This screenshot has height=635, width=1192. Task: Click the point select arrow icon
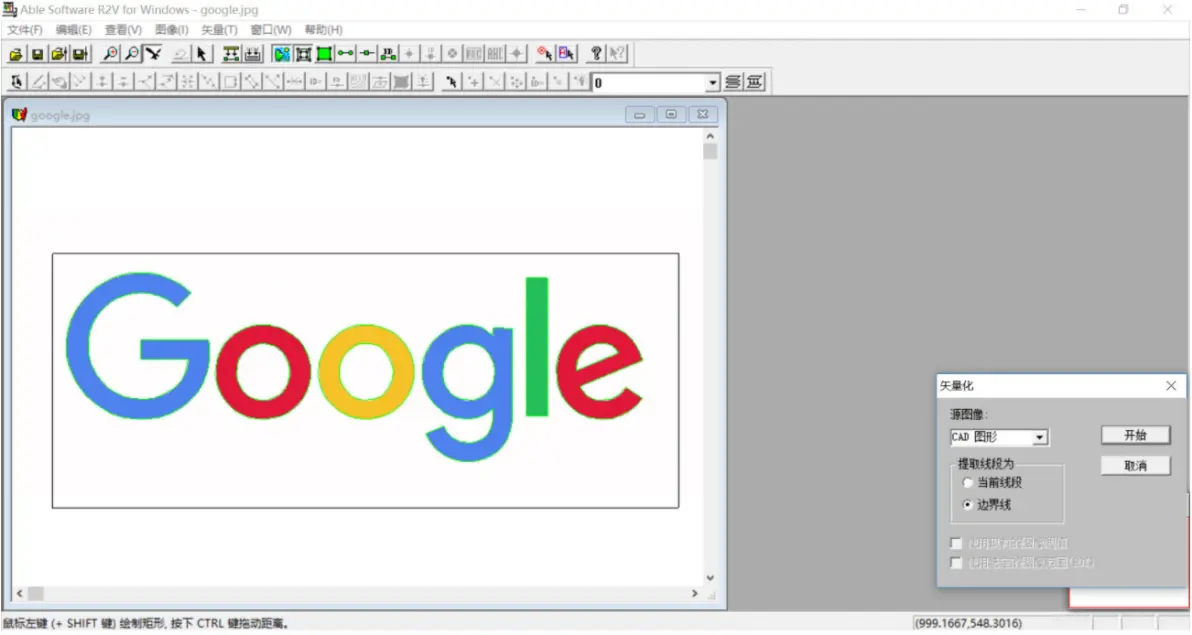(452, 82)
